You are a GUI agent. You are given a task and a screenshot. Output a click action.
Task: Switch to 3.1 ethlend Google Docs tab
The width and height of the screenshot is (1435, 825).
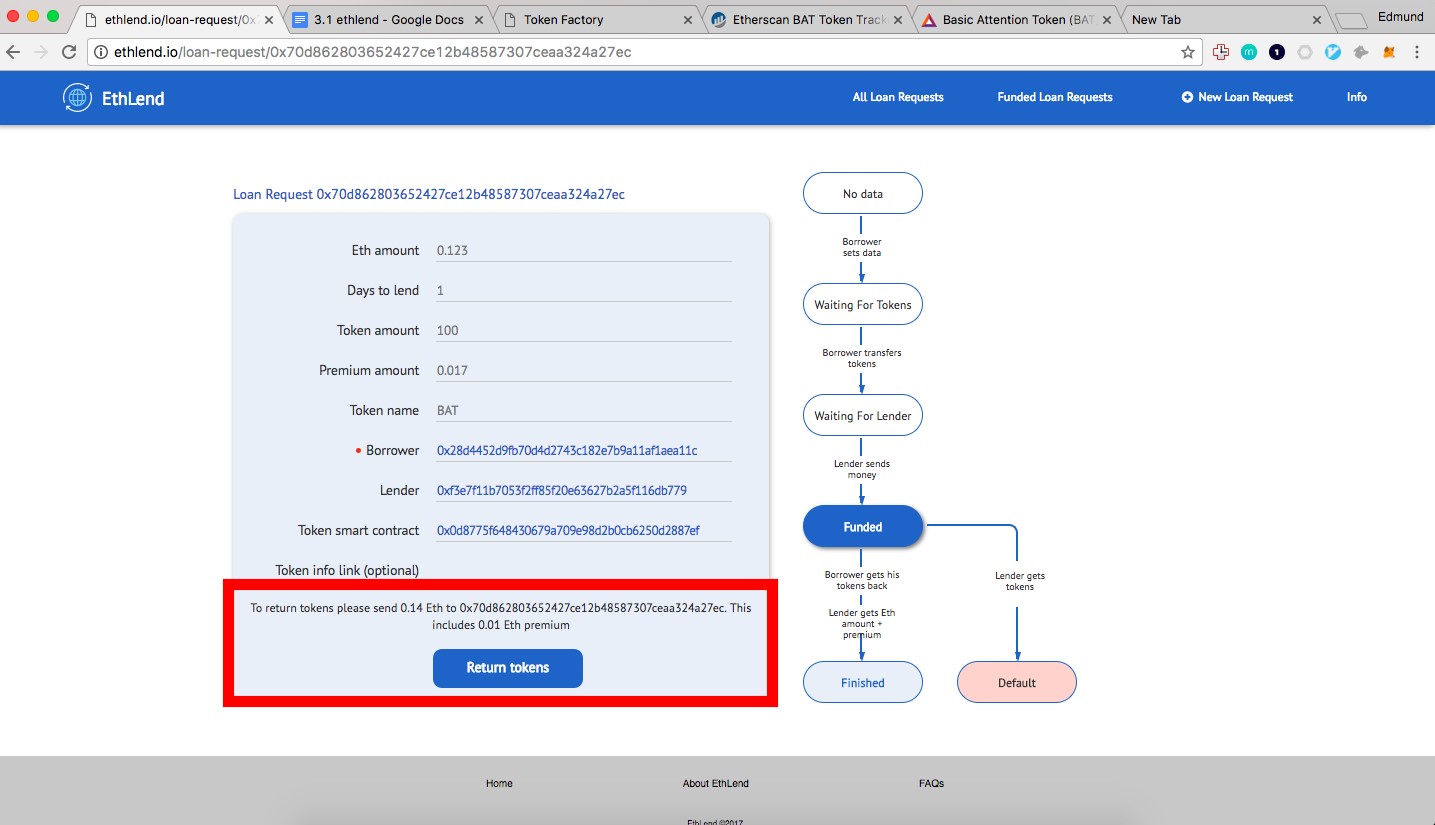(387, 20)
